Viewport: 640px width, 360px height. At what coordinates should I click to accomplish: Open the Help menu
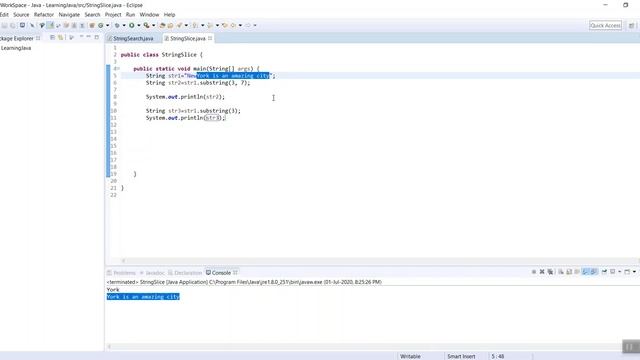point(169,14)
